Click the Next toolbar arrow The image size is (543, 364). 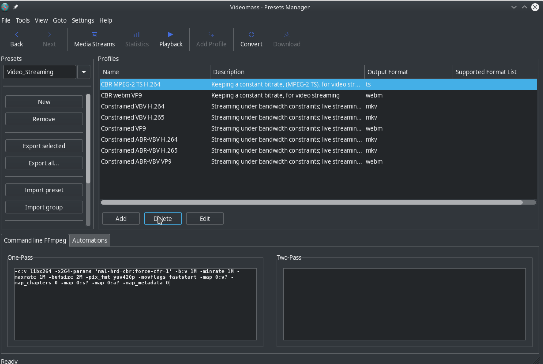pos(49,39)
